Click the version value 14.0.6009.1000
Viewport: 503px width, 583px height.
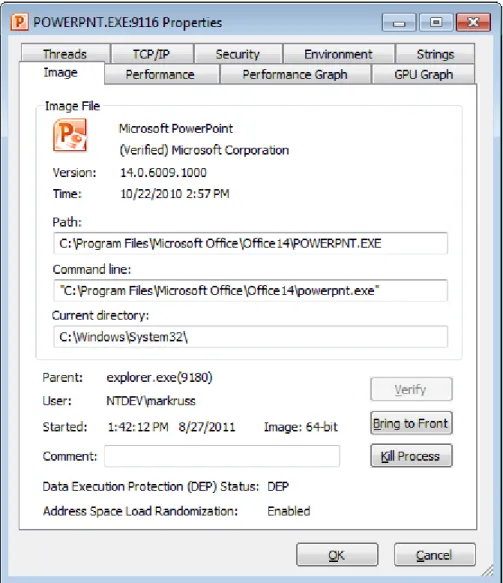(163, 173)
